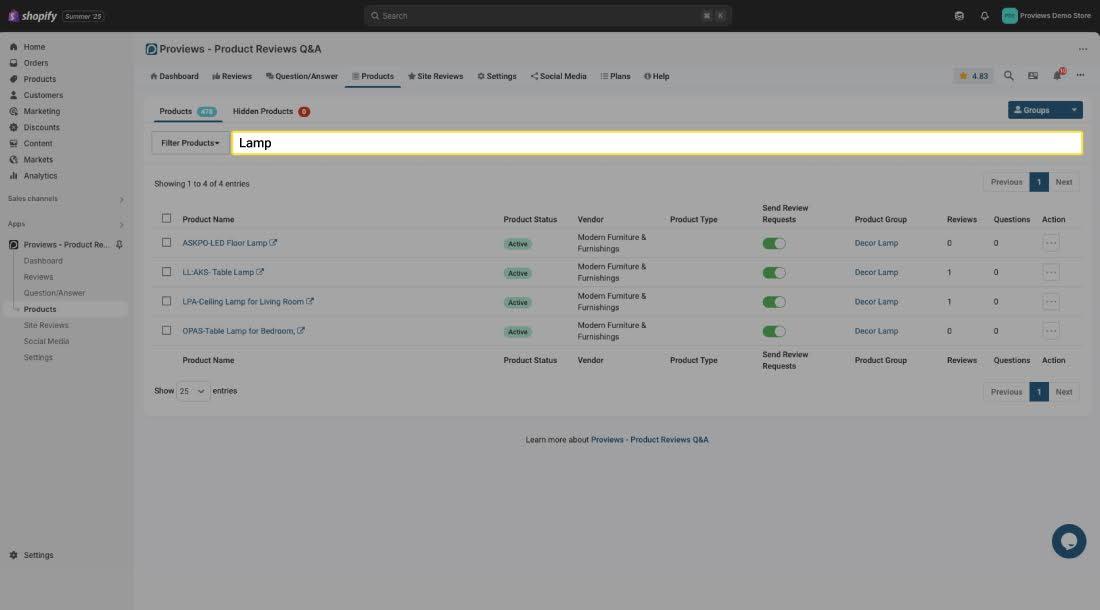Check the box for ASKPO-LED Floor Lamp

tap(167, 242)
